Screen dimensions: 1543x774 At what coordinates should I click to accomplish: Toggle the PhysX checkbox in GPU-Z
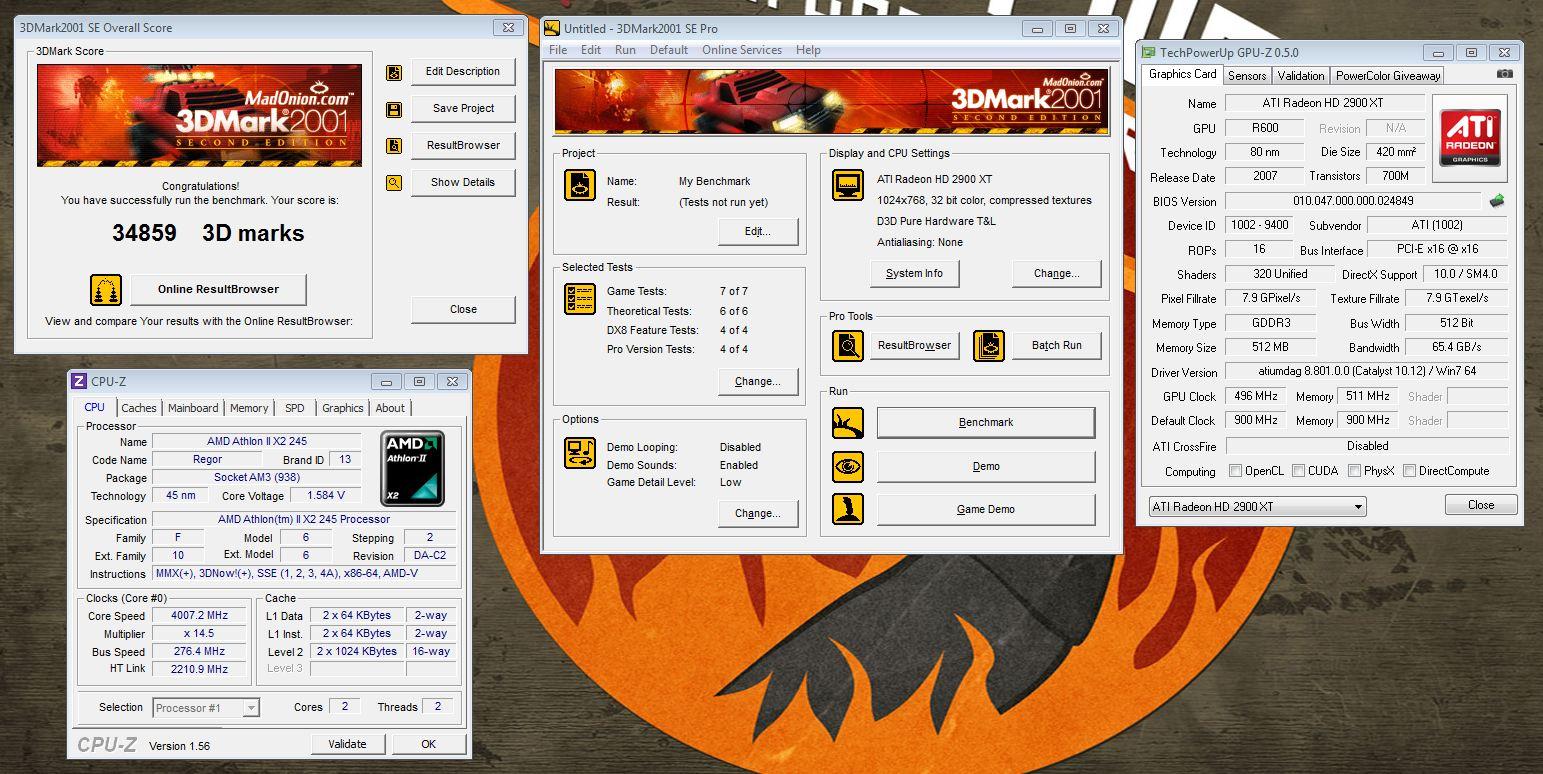[1354, 471]
